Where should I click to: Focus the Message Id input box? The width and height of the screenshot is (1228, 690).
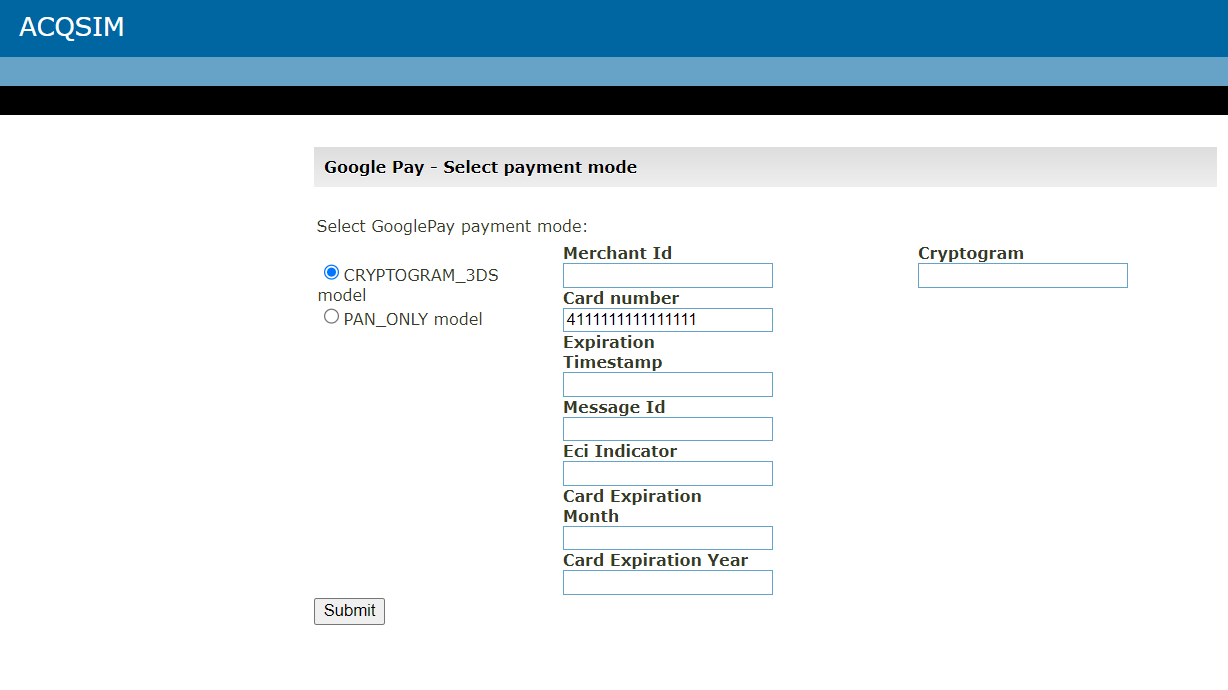pos(667,429)
